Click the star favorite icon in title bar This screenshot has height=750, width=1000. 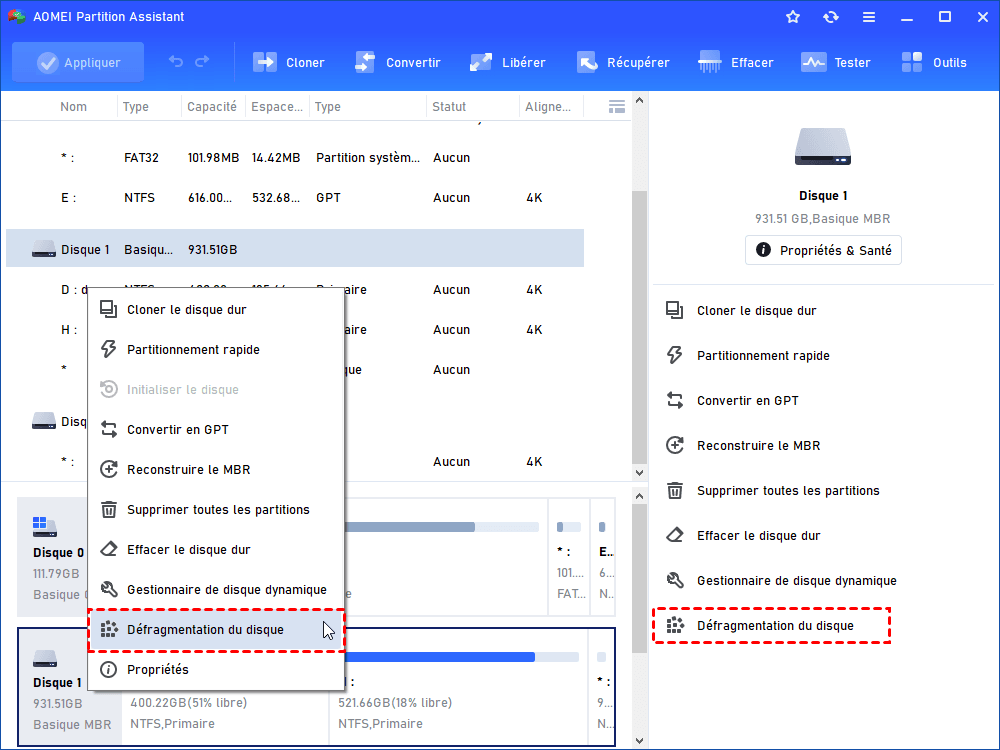tap(793, 17)
